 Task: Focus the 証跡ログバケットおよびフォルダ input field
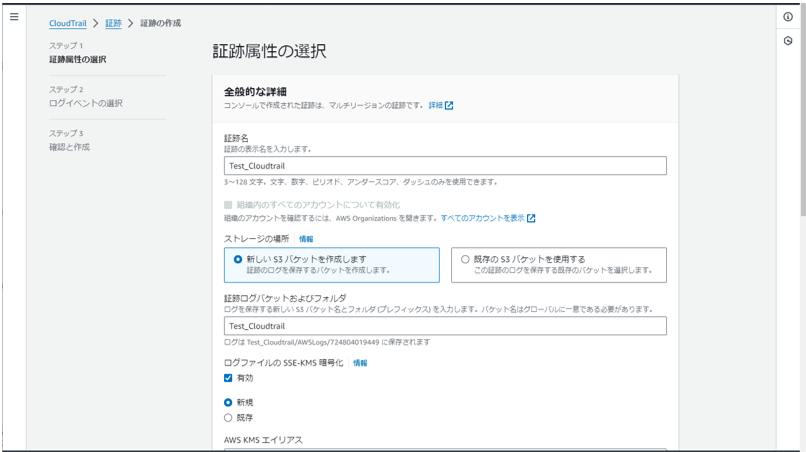[445, 326]
